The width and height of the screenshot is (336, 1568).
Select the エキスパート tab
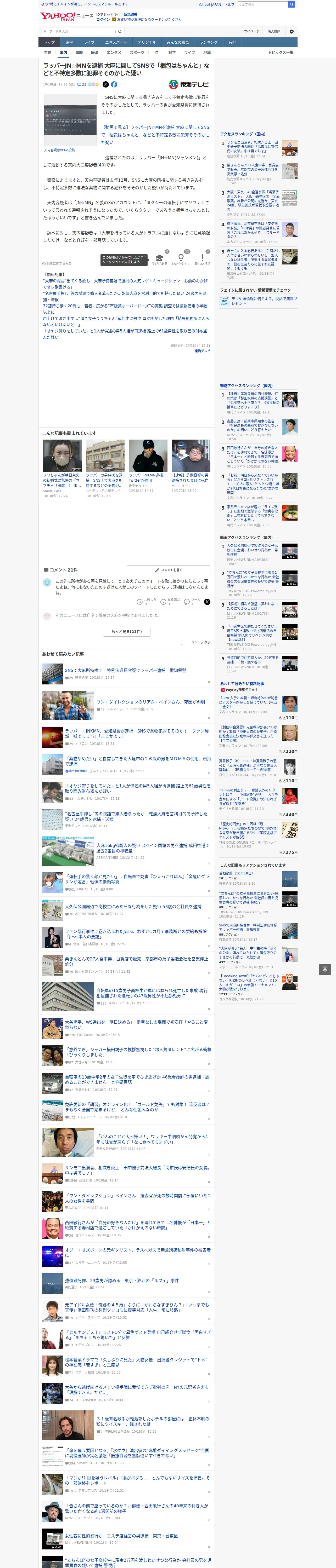tap(116, 43)
